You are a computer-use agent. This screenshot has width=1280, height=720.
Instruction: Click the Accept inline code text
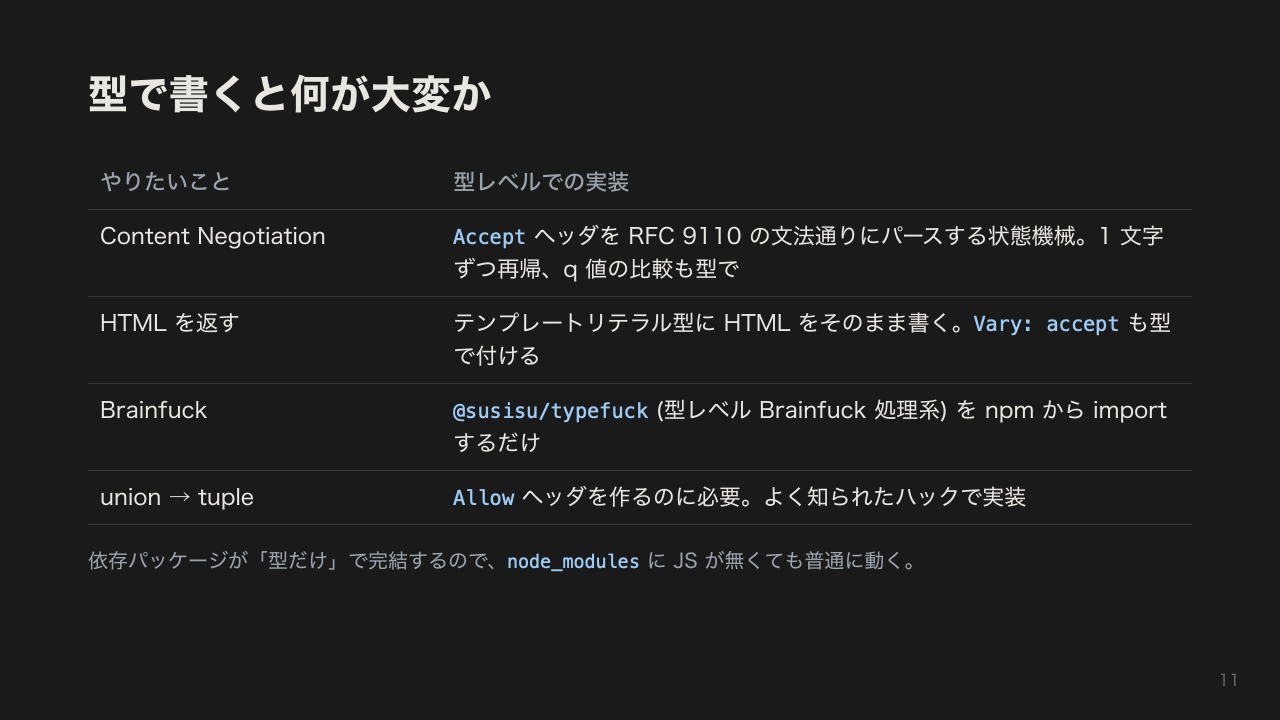click(489, 237)
